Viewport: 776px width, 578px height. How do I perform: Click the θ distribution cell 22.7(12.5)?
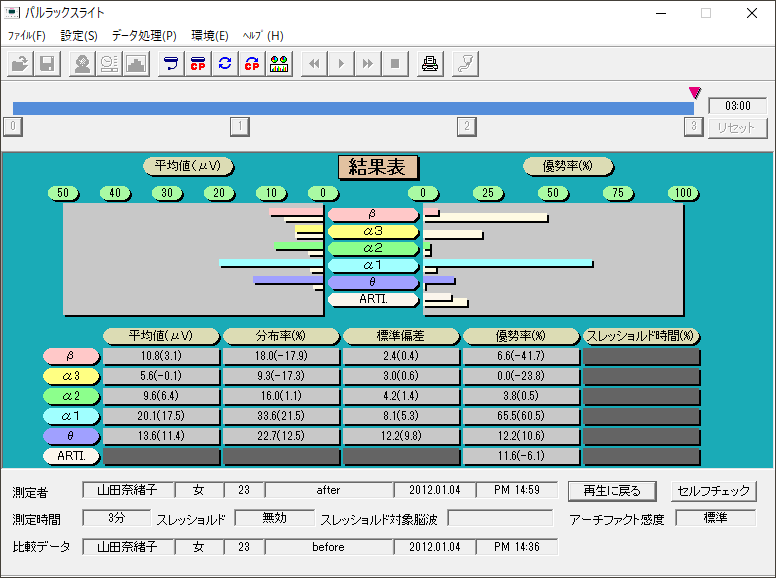click(x=281, y=436)
